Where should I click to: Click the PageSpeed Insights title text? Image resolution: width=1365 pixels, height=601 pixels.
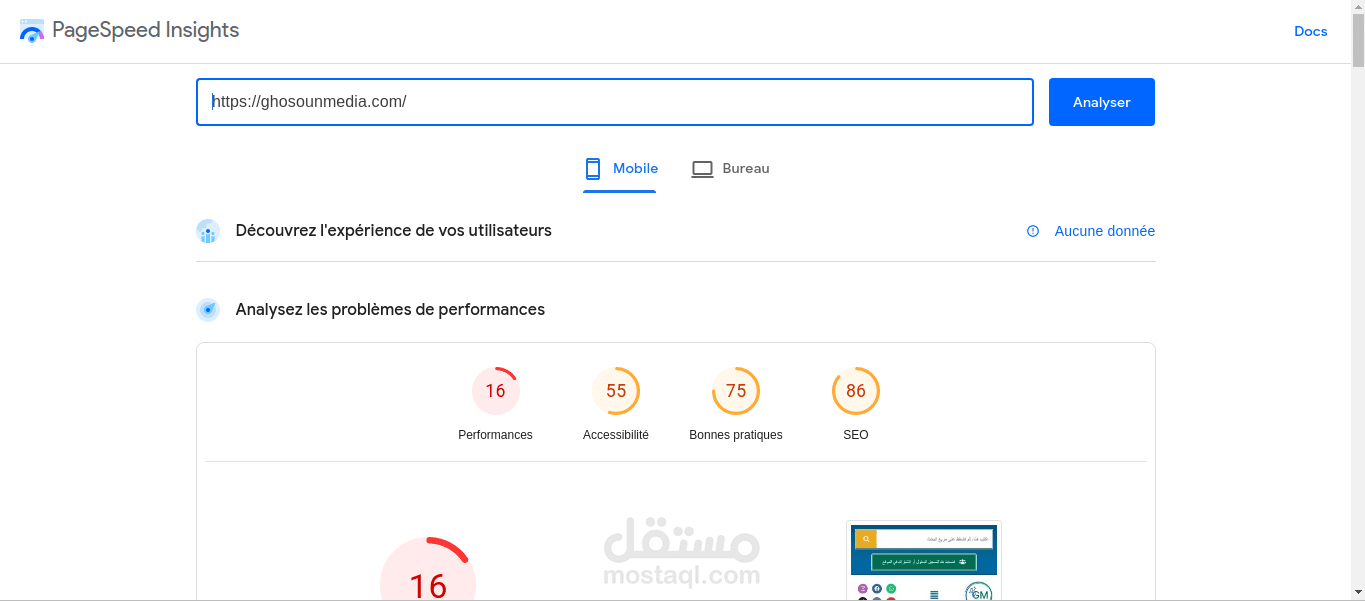(146, 30)
